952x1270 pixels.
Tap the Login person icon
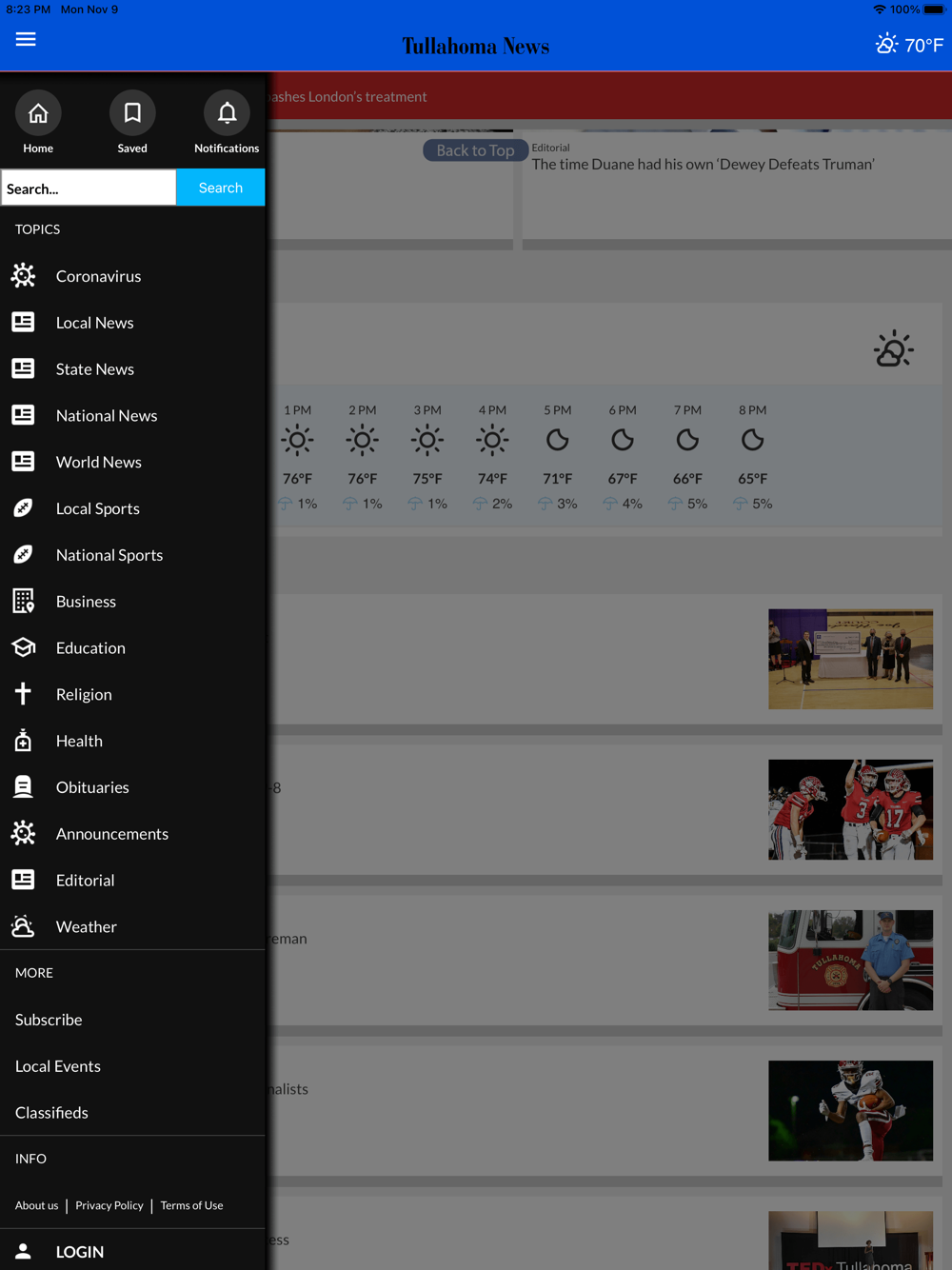(x=24, y=1252)
